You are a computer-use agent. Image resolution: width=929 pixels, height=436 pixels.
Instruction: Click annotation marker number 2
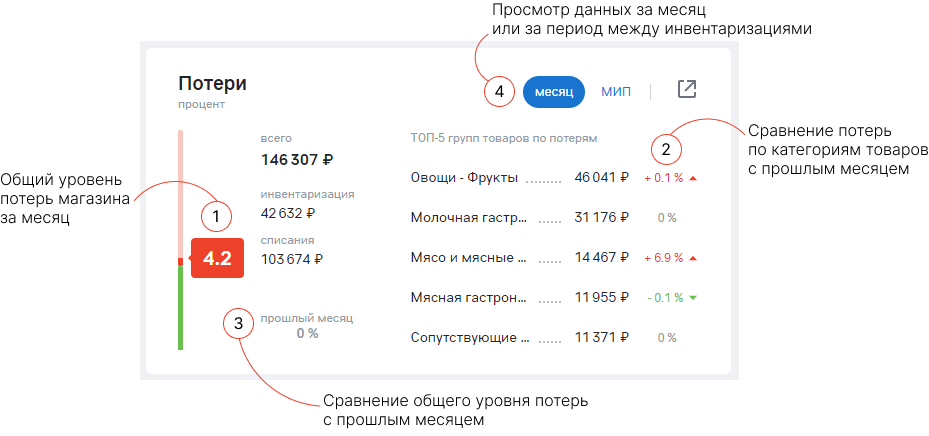click(666, 150)
